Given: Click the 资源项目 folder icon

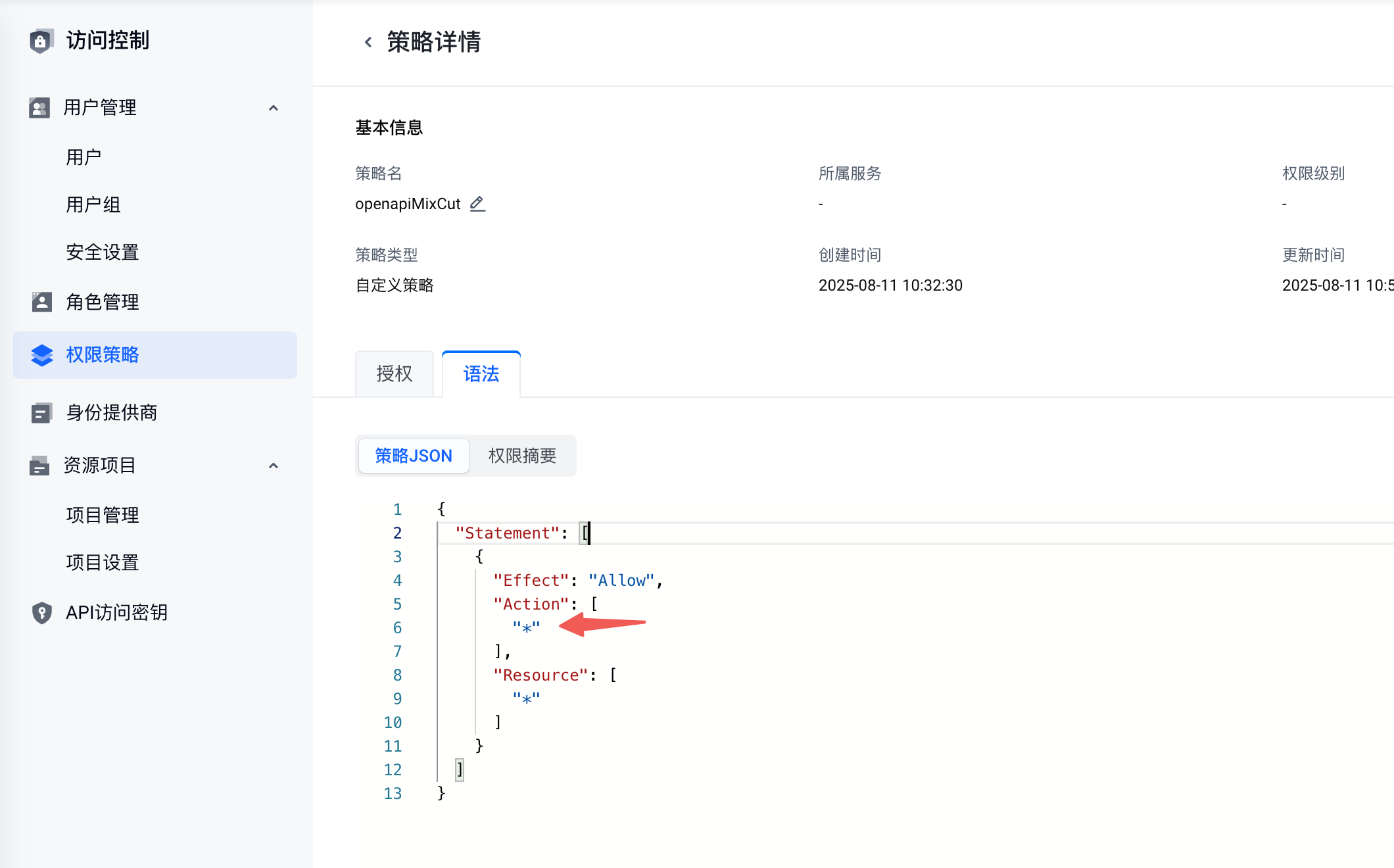Looking at the screenshot, I should click(x=39, y=466).
